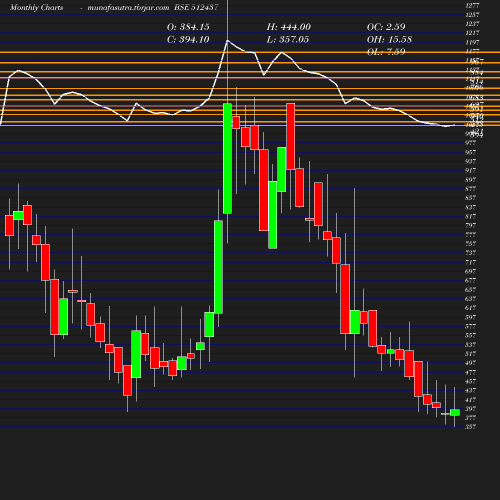
Task: Click the 597 price axis label
Action: [x=470, y=317]
